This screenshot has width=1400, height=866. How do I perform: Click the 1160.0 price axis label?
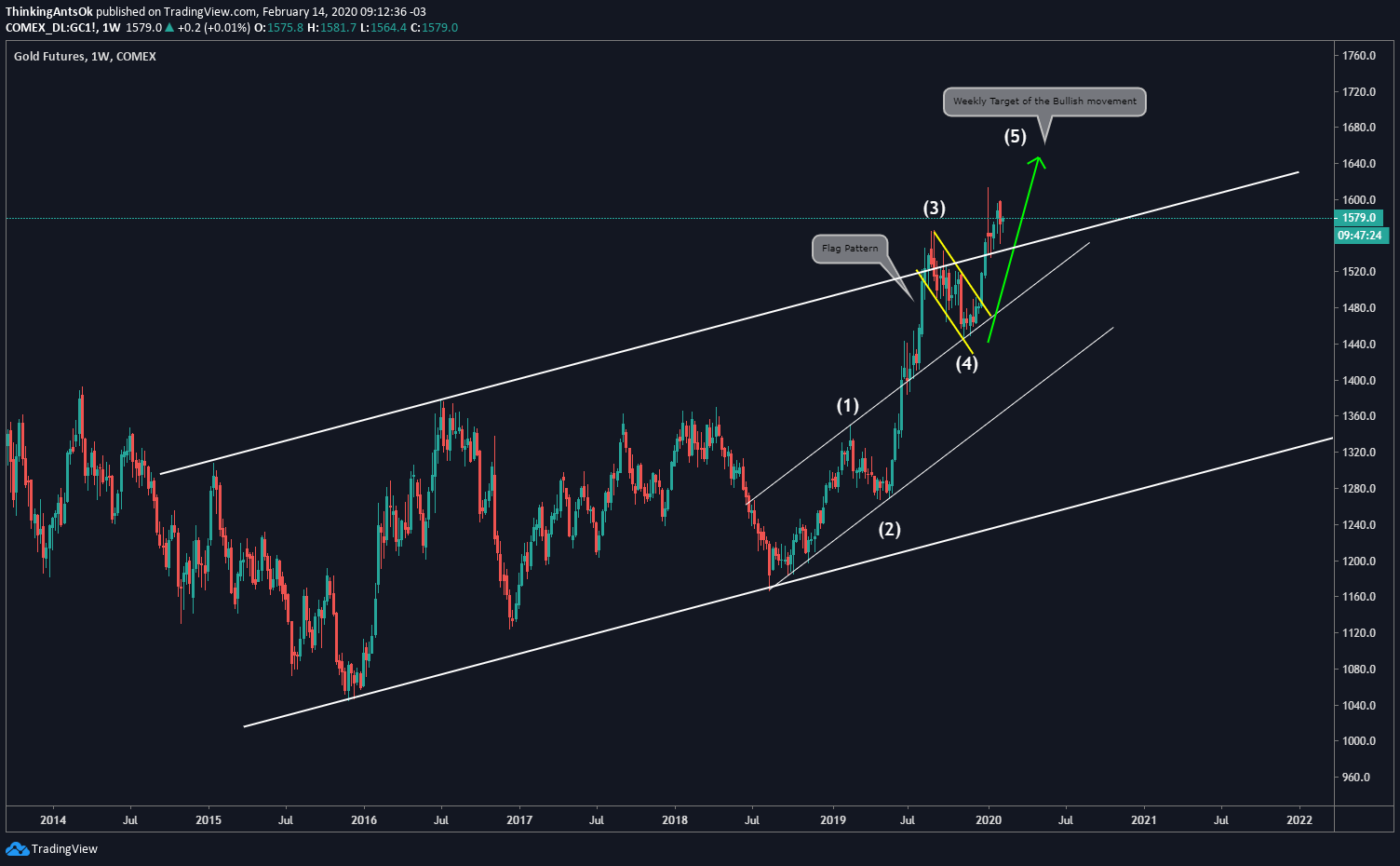point(1359,597)
